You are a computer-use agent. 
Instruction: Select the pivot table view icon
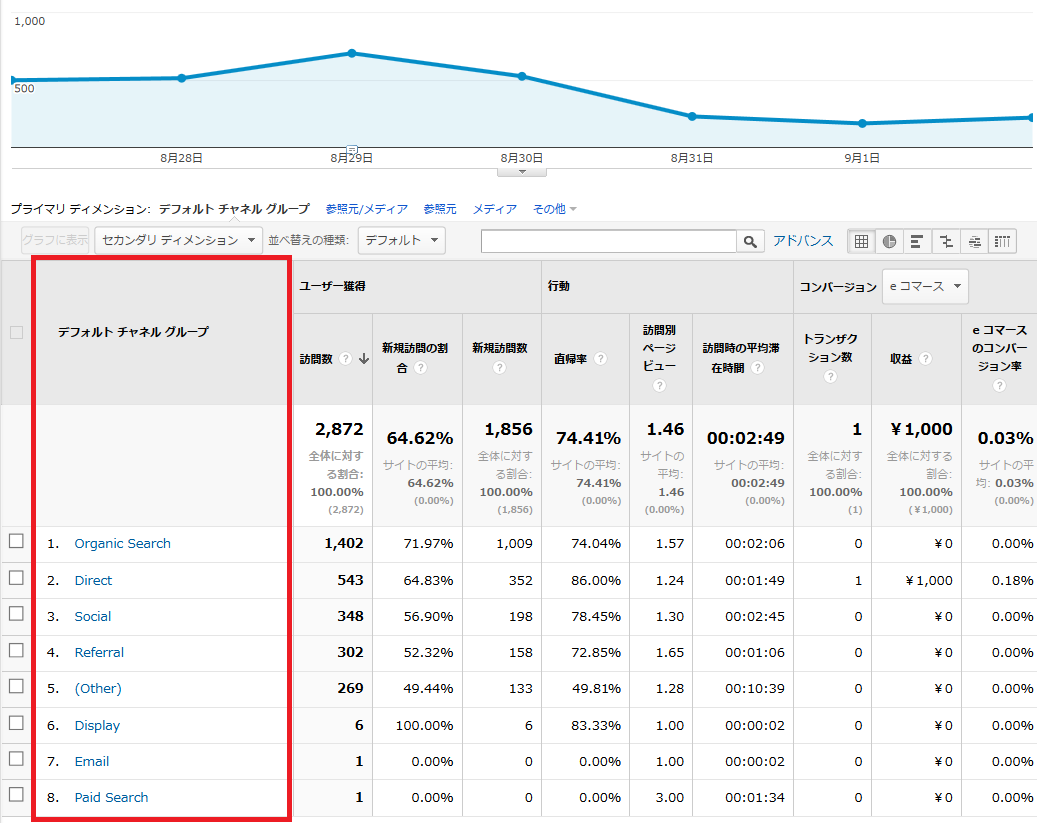pyautogui.click(x=1002, y=241)
